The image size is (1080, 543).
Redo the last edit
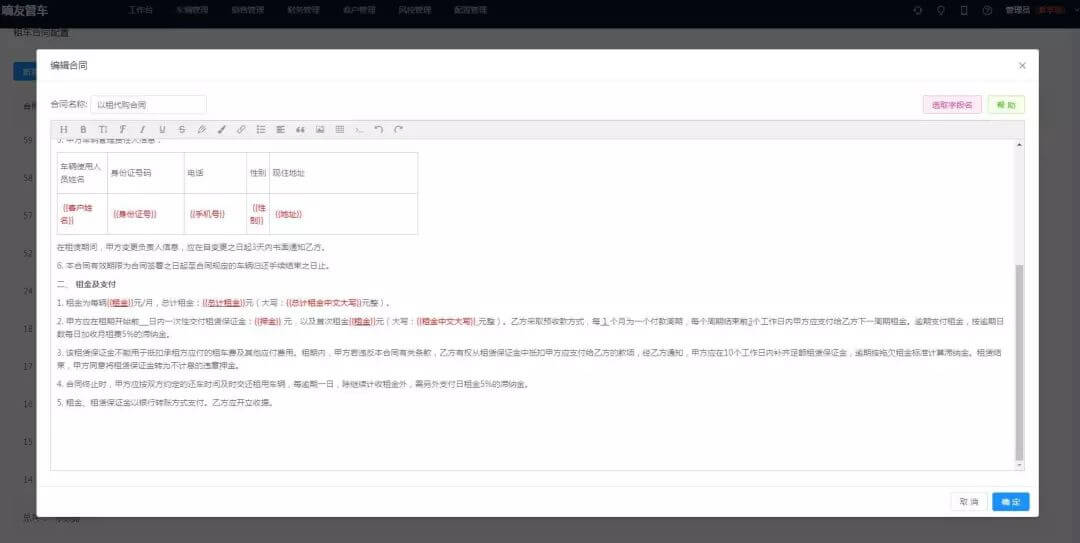point(398,129)
